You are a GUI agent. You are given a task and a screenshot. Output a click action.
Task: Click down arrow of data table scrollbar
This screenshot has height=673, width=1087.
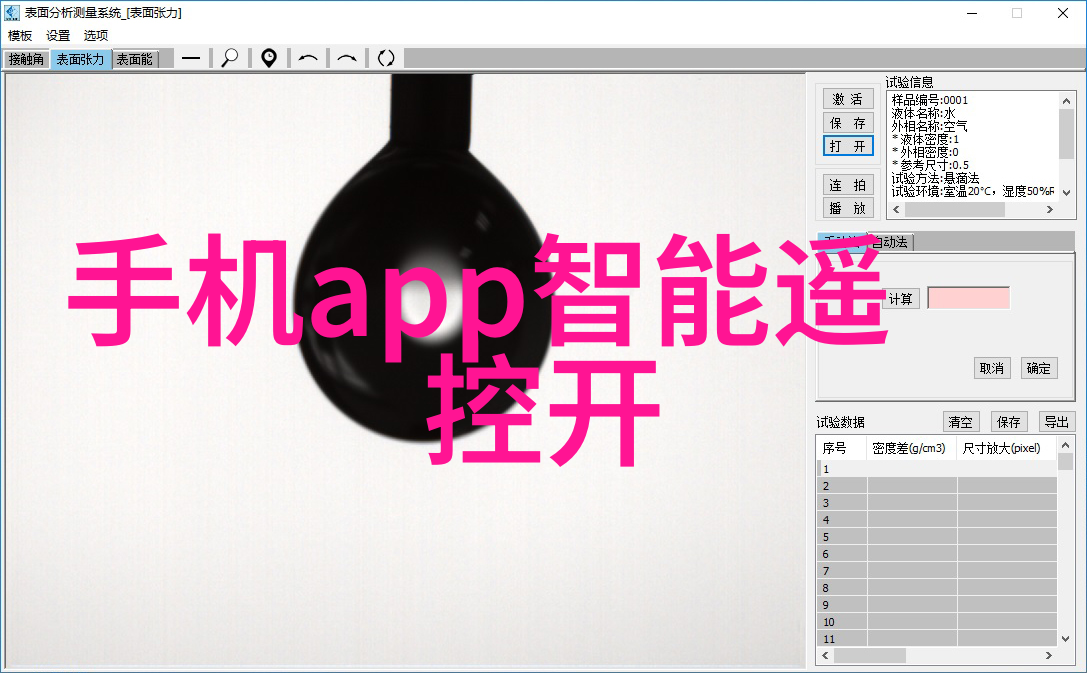(1066, 638)
